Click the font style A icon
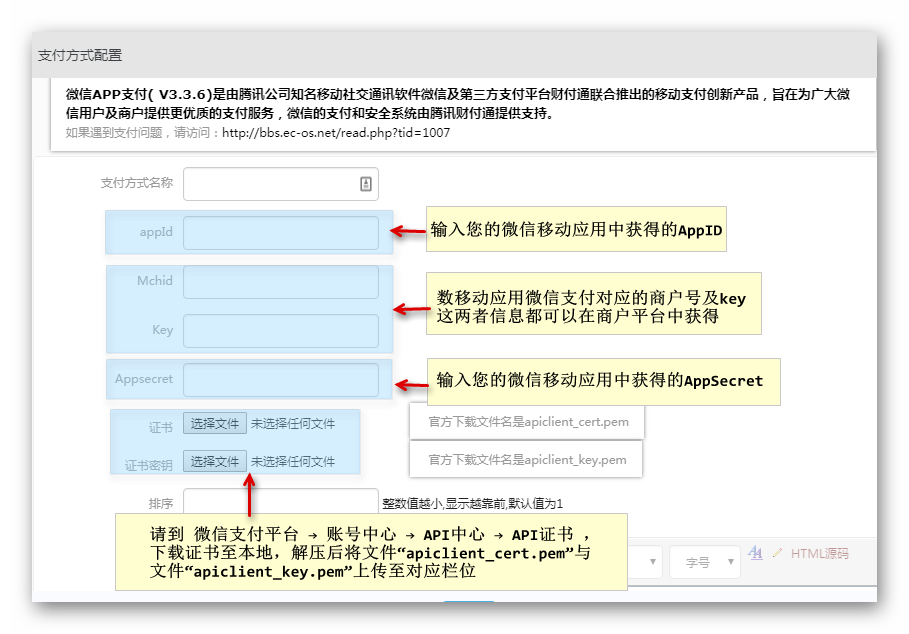 pyautogui.click(x=755, y=553)
